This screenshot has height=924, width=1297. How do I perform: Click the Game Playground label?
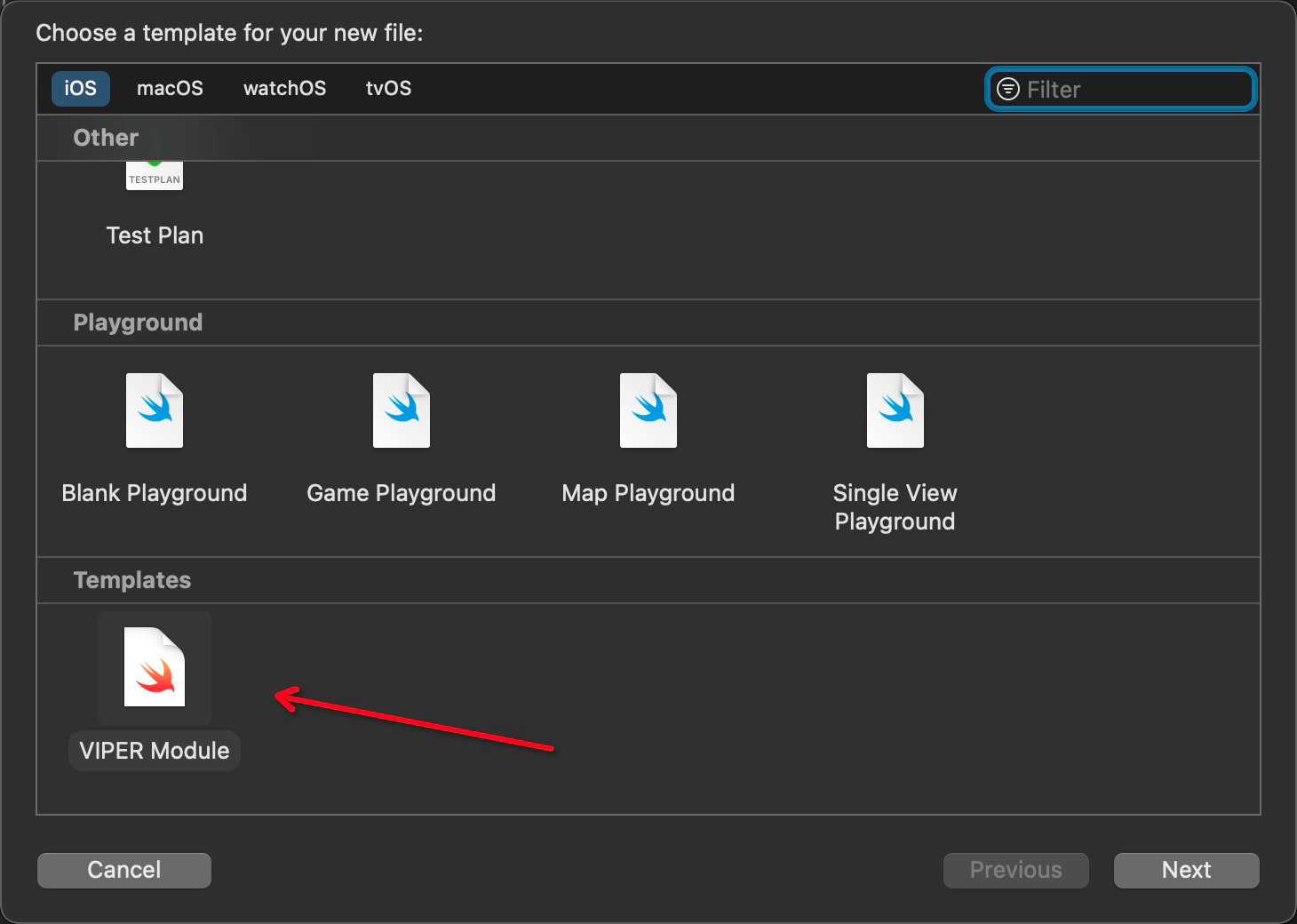(x=402, y=493)
